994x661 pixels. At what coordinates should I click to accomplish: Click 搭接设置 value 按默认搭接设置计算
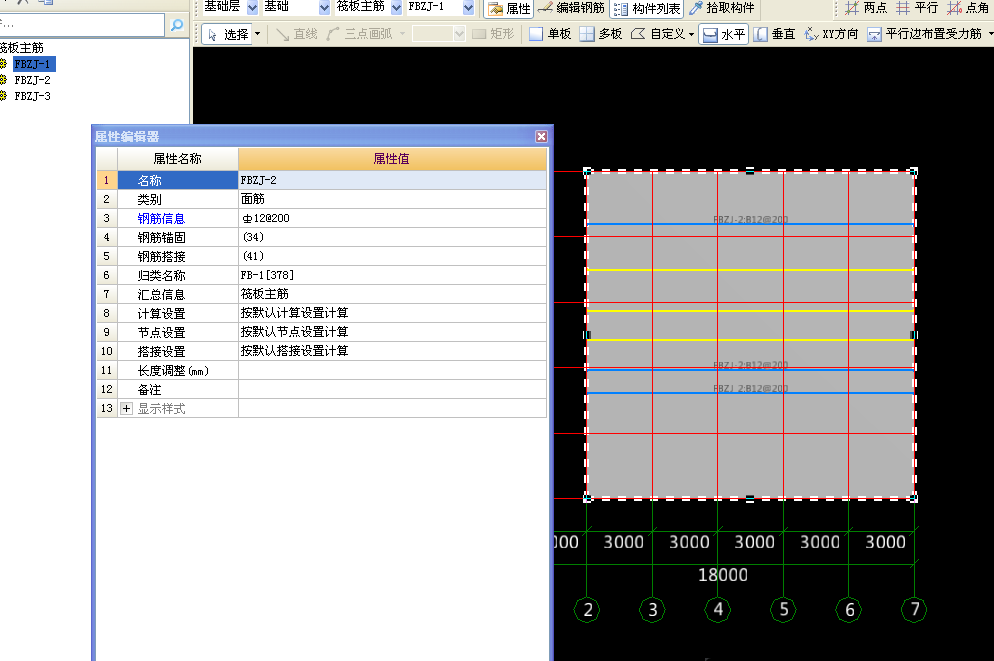tap(392, 352)
